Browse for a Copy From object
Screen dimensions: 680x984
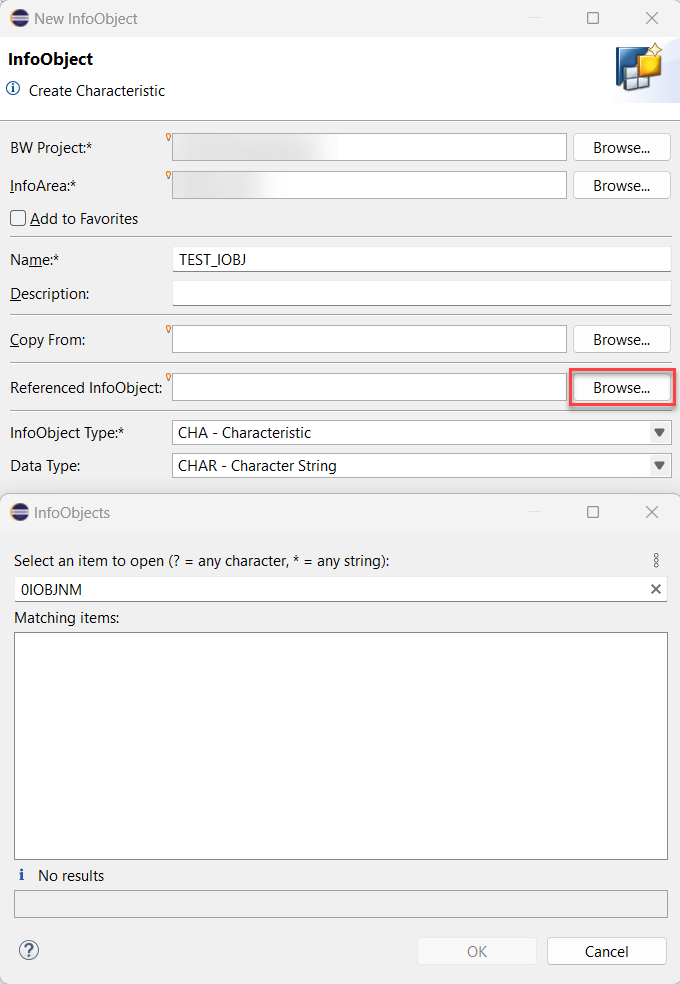(x=622, y=340)
